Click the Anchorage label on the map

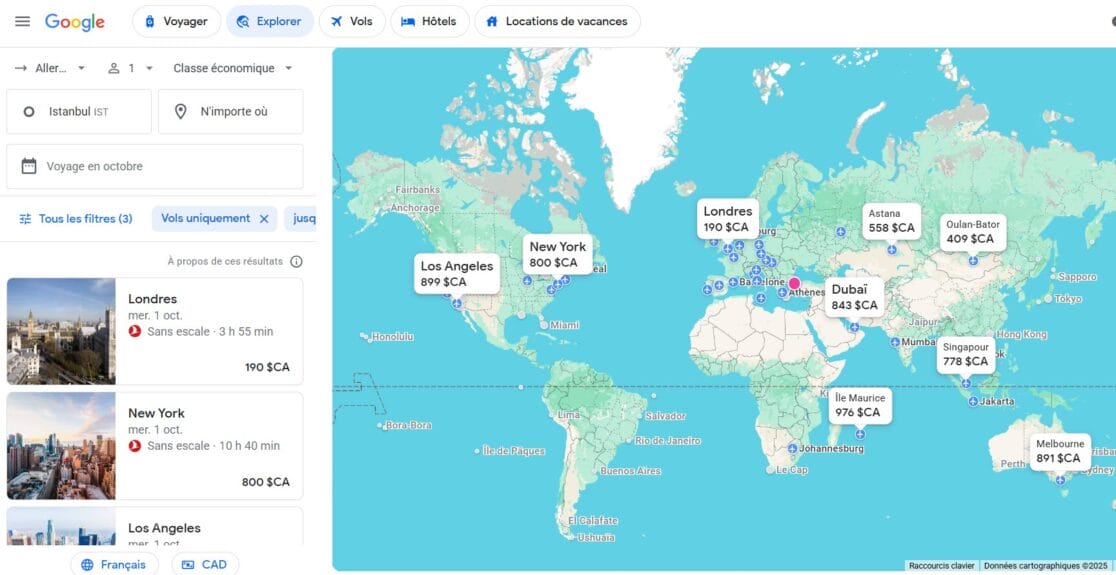[x=415, y=208]
